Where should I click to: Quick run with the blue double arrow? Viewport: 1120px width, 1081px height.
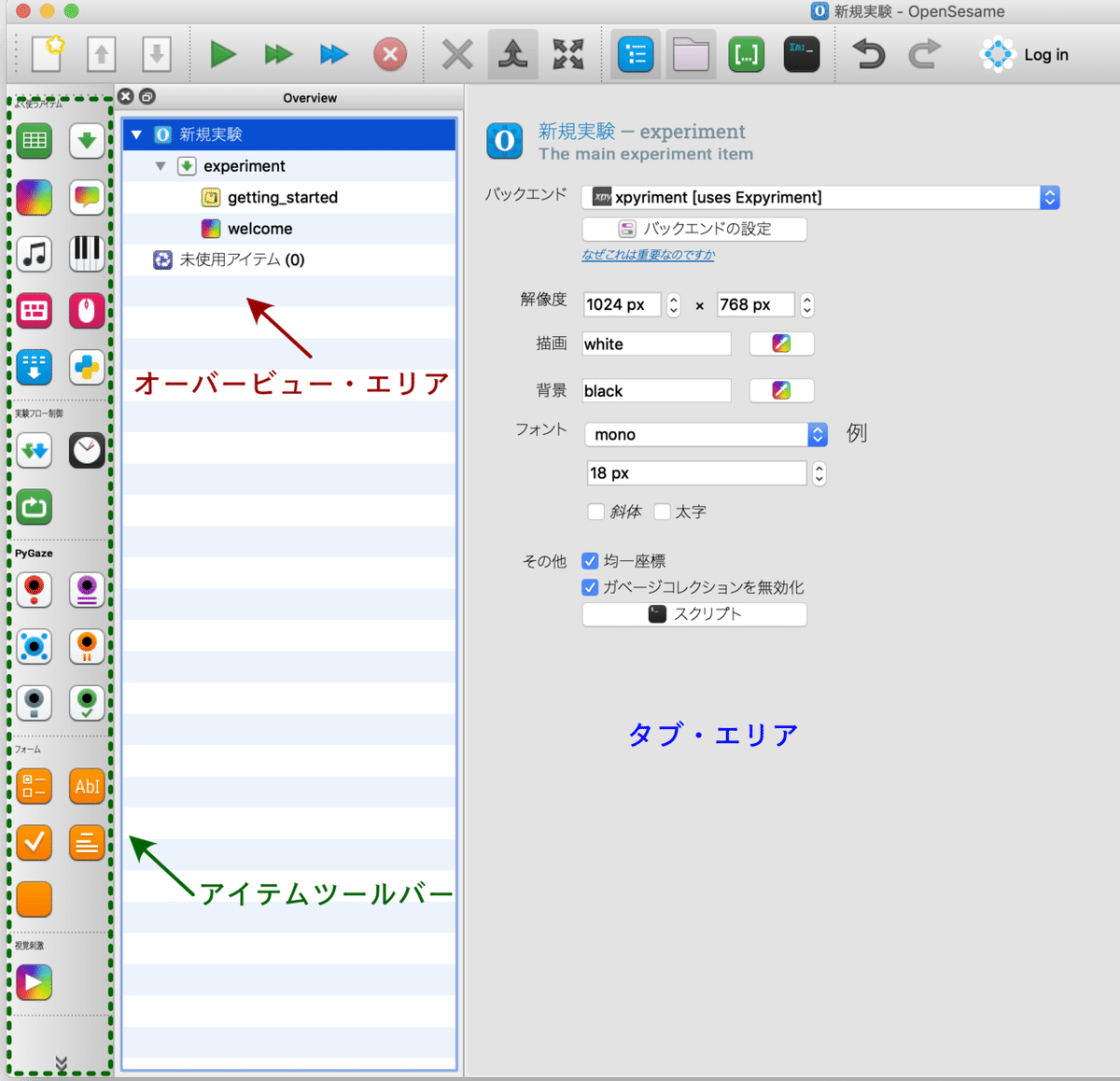333,54
